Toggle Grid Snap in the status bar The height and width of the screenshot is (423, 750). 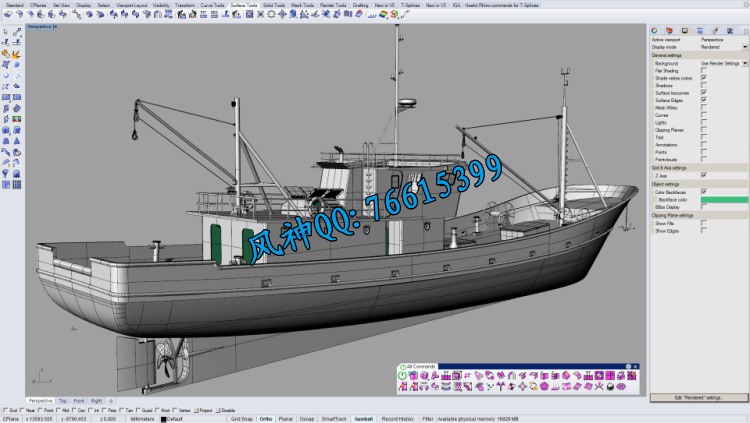[242, 419]
